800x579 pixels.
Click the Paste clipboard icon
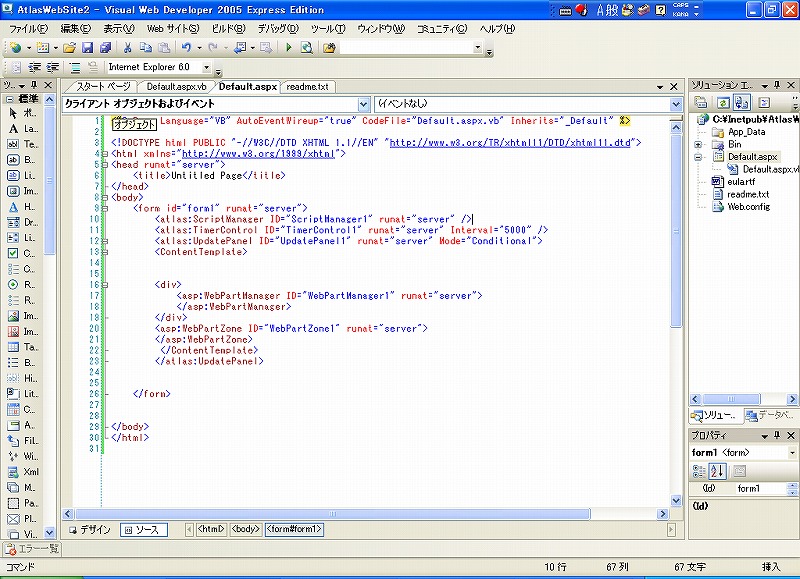click(x=164, y=48)
